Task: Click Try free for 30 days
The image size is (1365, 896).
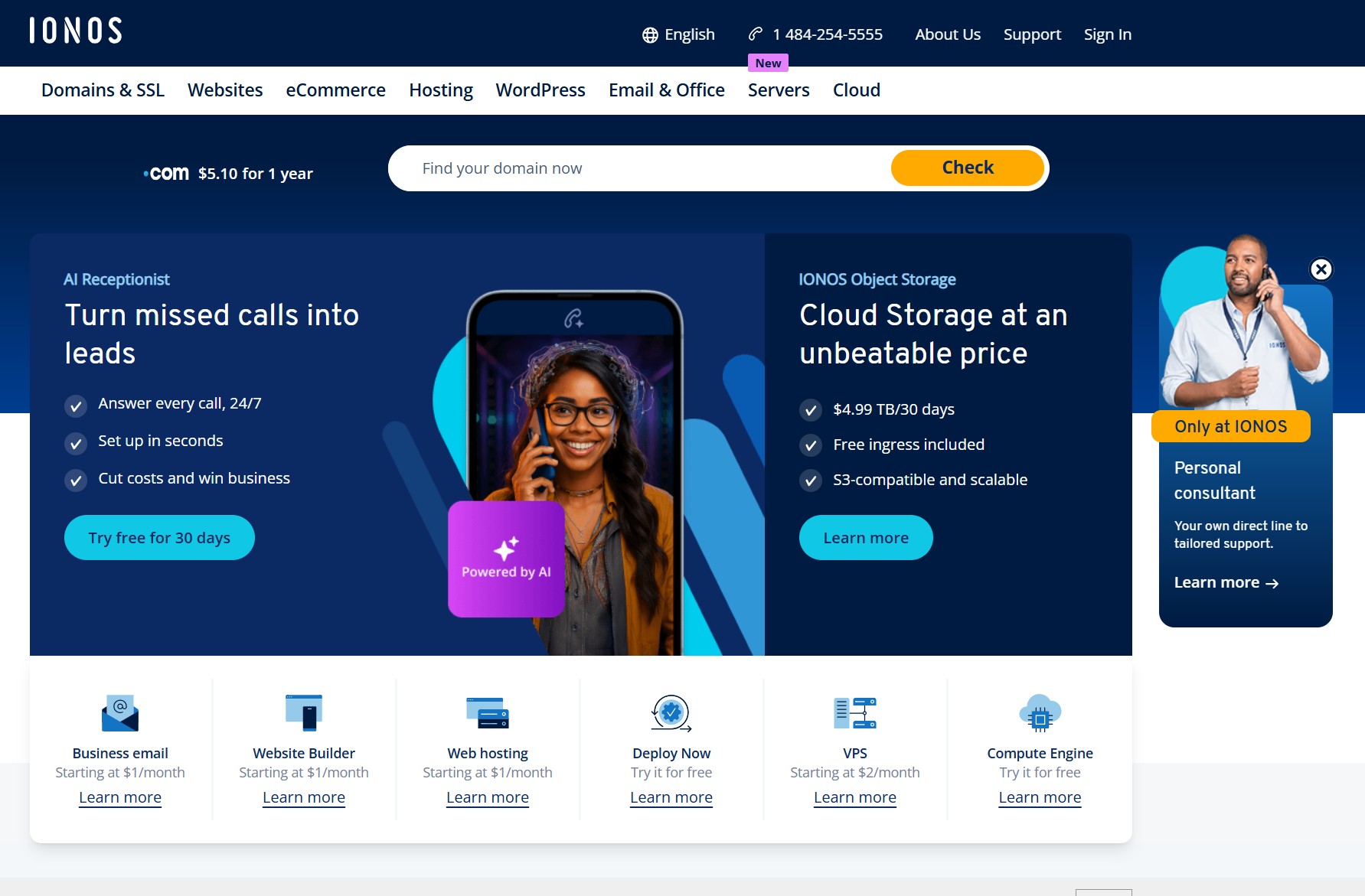Action: (159, 537)
